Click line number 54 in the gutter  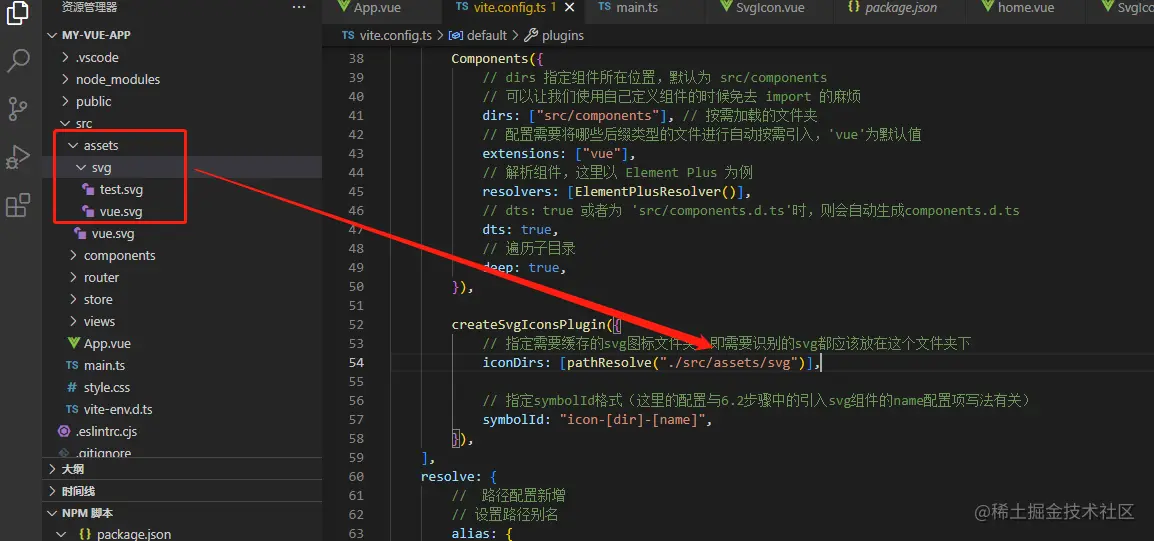(x=355, y=363)
